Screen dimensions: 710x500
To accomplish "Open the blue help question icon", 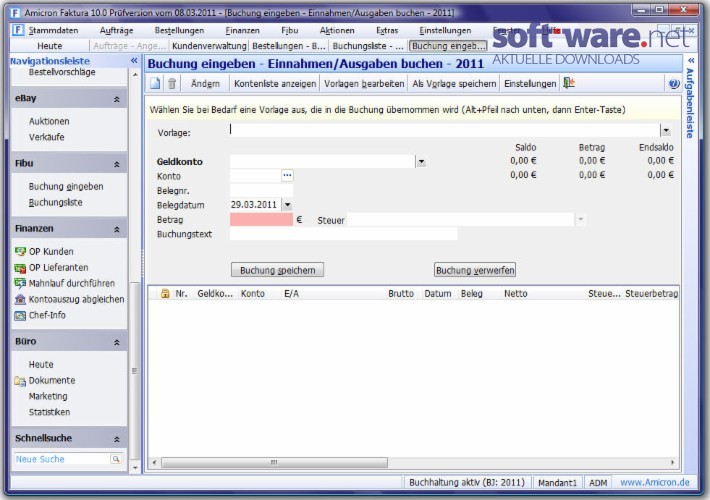I will tap(674, 84).
